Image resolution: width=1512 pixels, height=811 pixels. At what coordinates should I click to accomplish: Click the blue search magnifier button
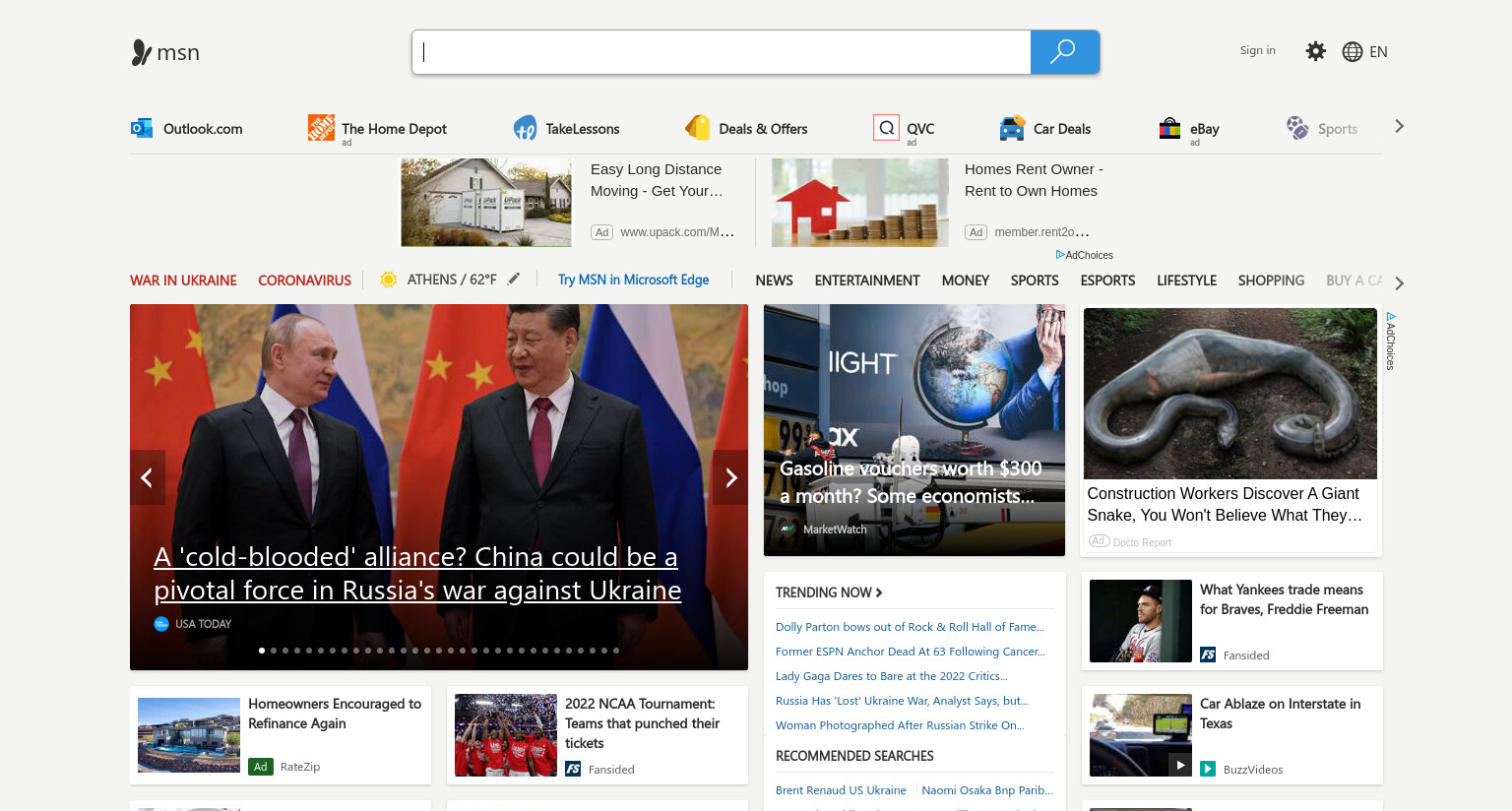coord(1064,52)
